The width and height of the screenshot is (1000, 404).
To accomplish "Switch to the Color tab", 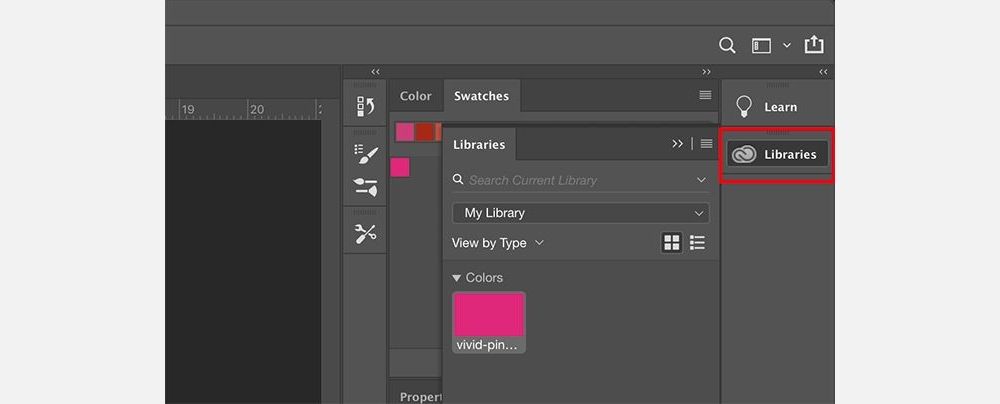I will [415, 96].
